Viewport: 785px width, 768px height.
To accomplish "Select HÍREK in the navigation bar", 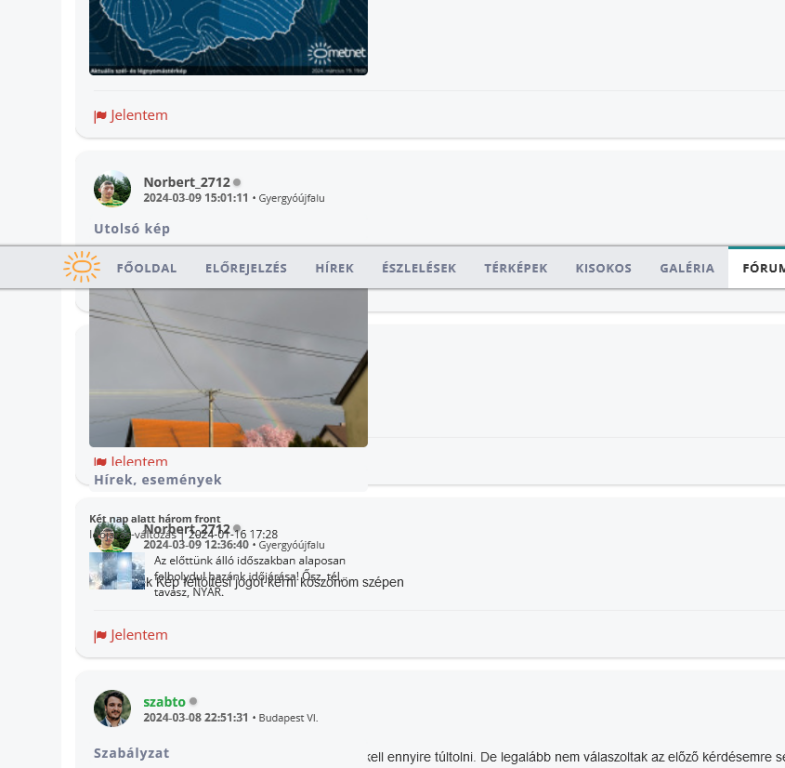I will 334,268.
